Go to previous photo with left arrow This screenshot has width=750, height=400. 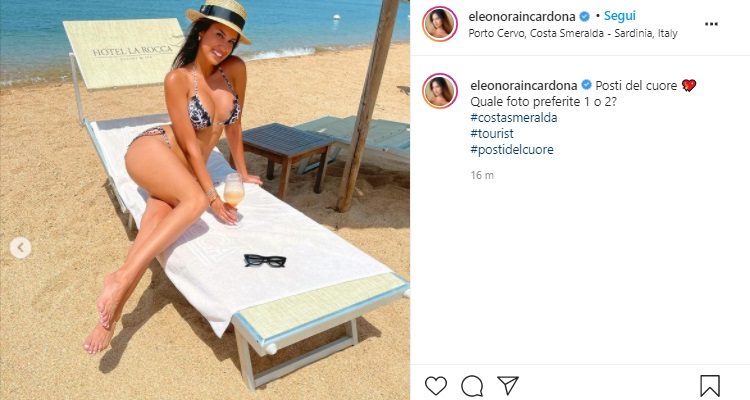21,248
